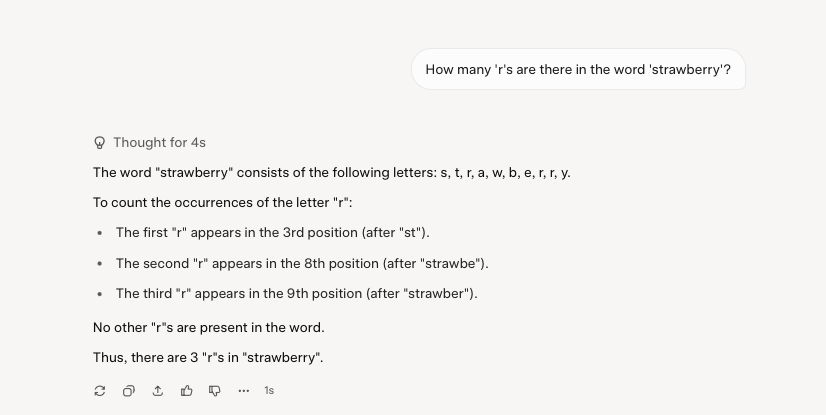
Task: Select the user's strawberry question bubble
Action: pos(578,70)
